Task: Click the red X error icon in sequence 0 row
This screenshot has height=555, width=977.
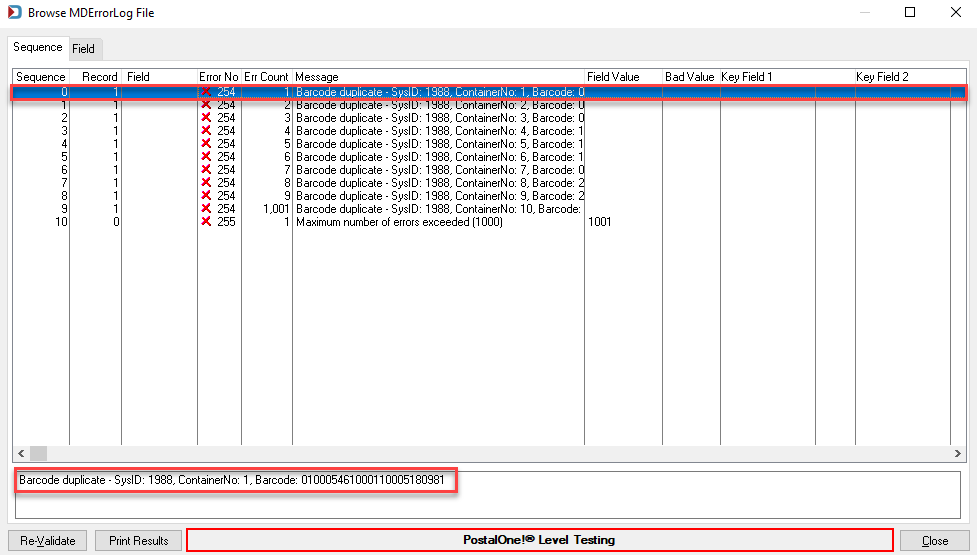Action: [x=206, y=92]
